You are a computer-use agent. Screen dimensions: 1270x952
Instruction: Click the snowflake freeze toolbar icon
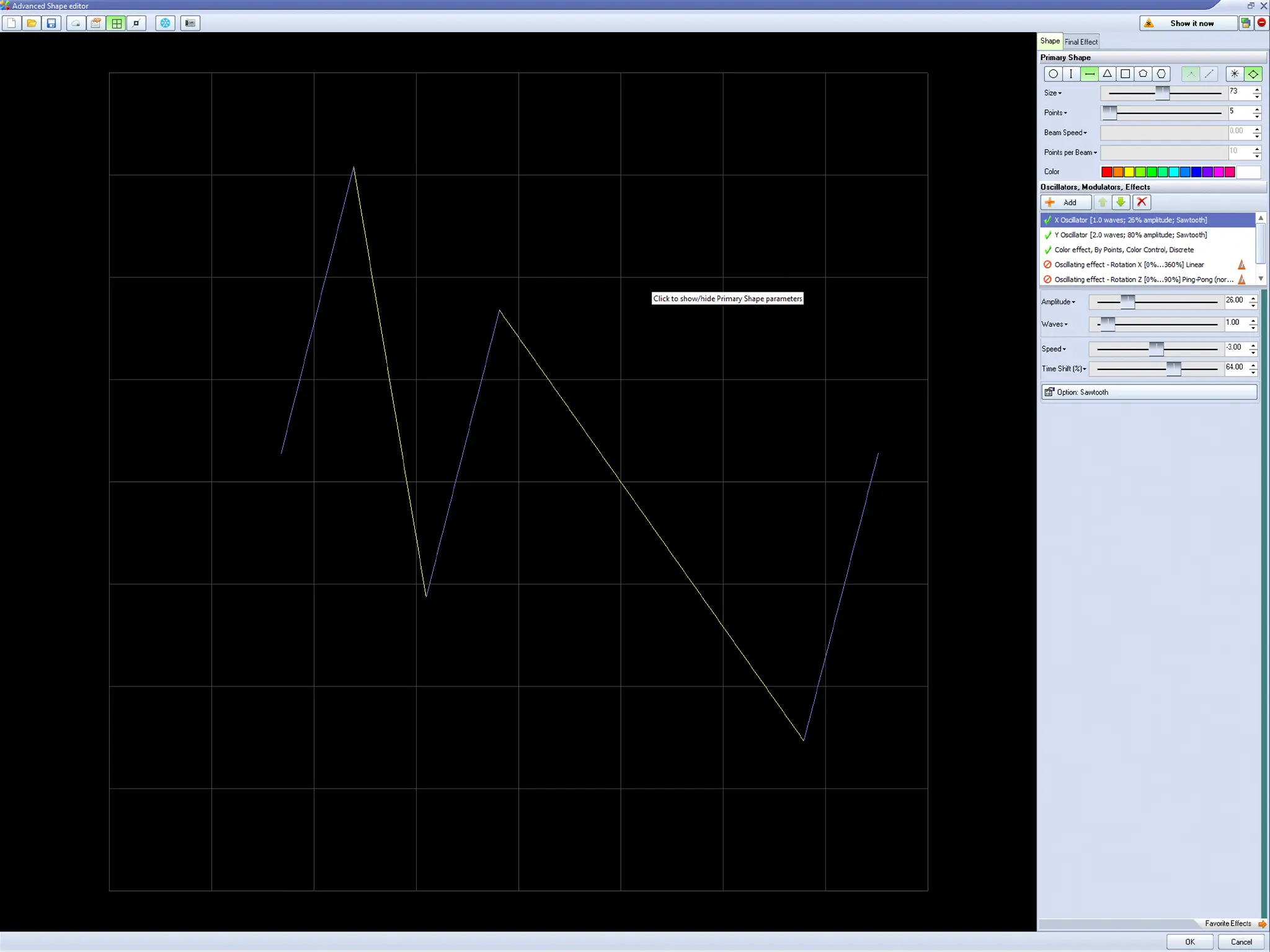165,23
